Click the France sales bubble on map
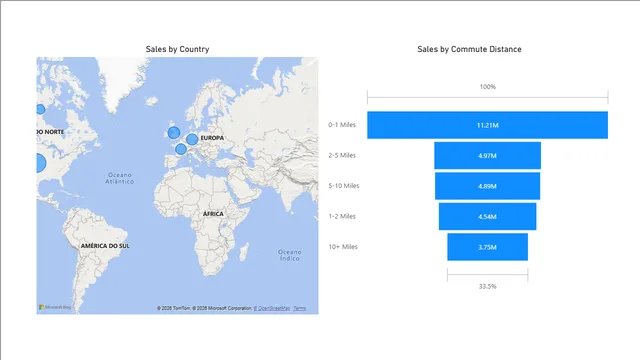Screen dimensions: 640x360 click(x=181, y=149)
